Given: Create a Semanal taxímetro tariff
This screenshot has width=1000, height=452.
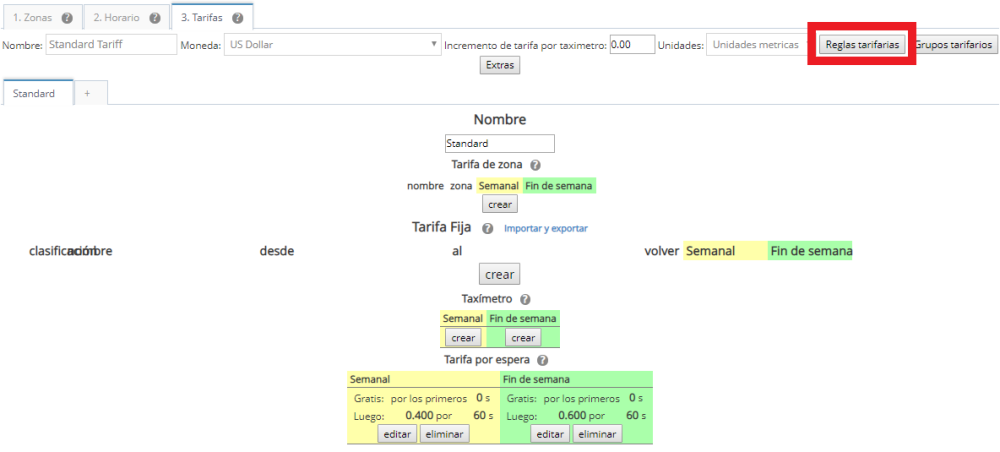Looking at the screenshot, I should (462, 338).
